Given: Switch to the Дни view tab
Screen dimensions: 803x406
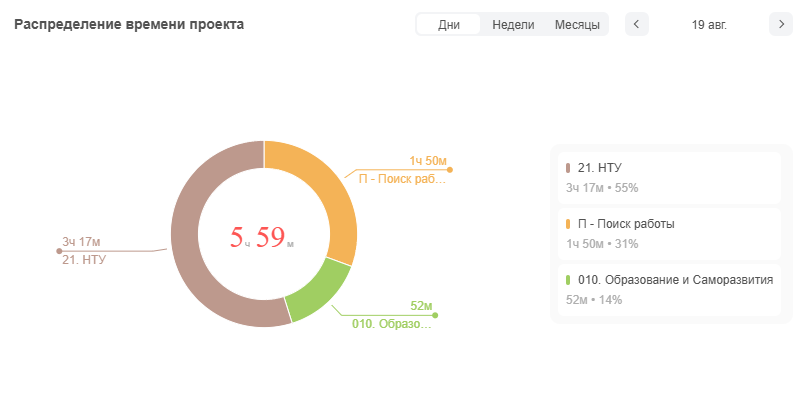Looking at the screenshot, I should click(449, 25).
